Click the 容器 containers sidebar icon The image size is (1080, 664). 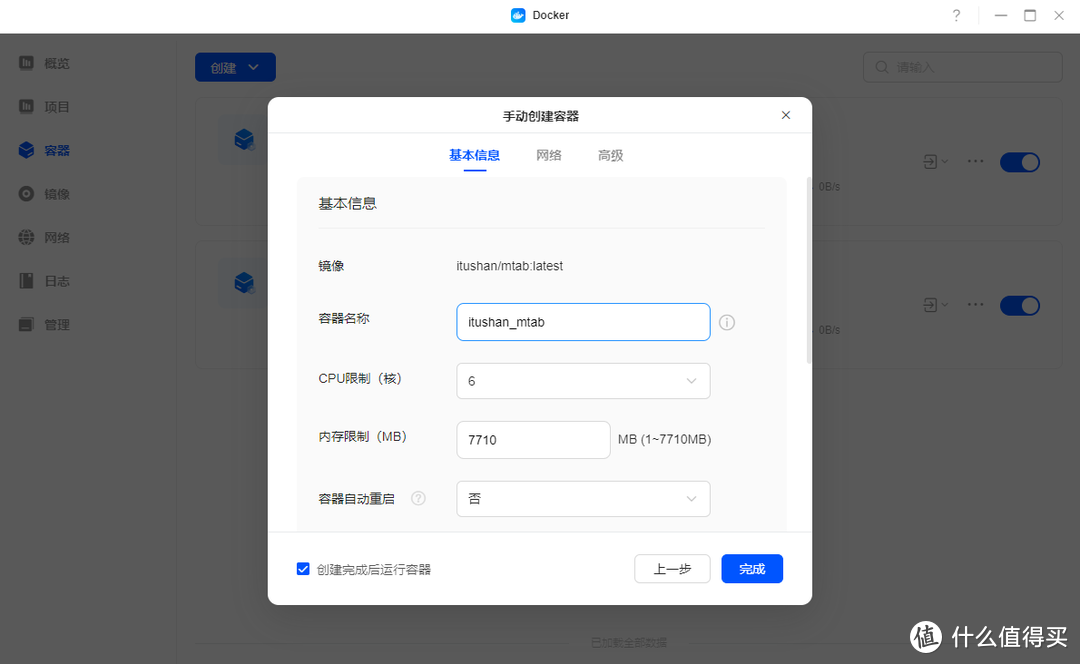55,150
